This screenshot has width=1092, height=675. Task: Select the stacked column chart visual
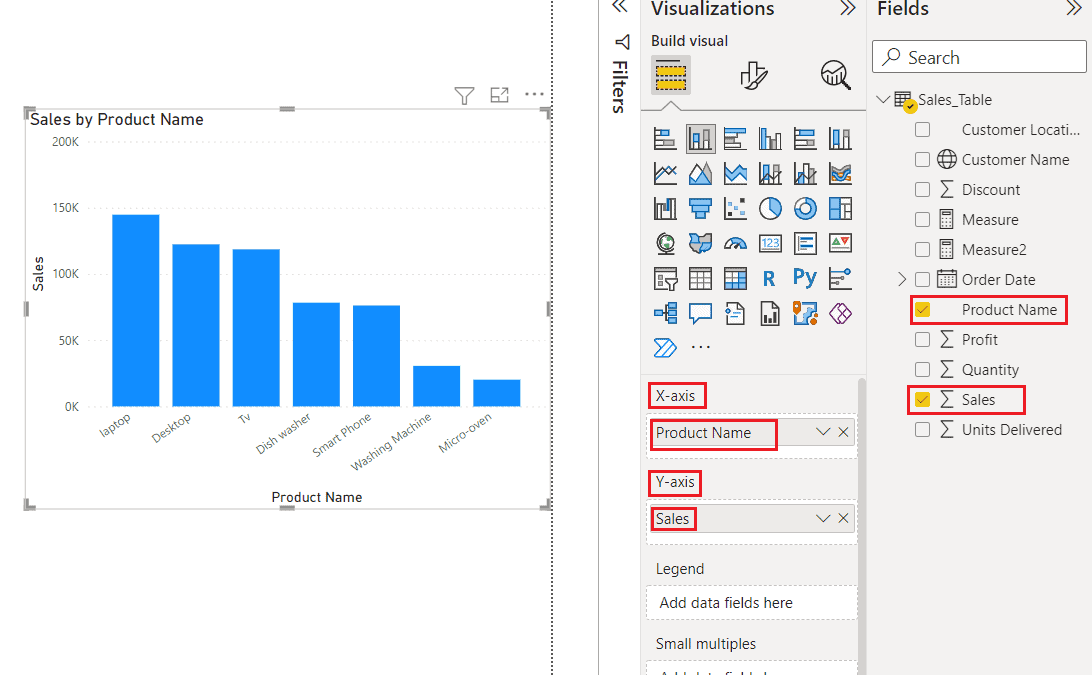[x=700, y=139]
